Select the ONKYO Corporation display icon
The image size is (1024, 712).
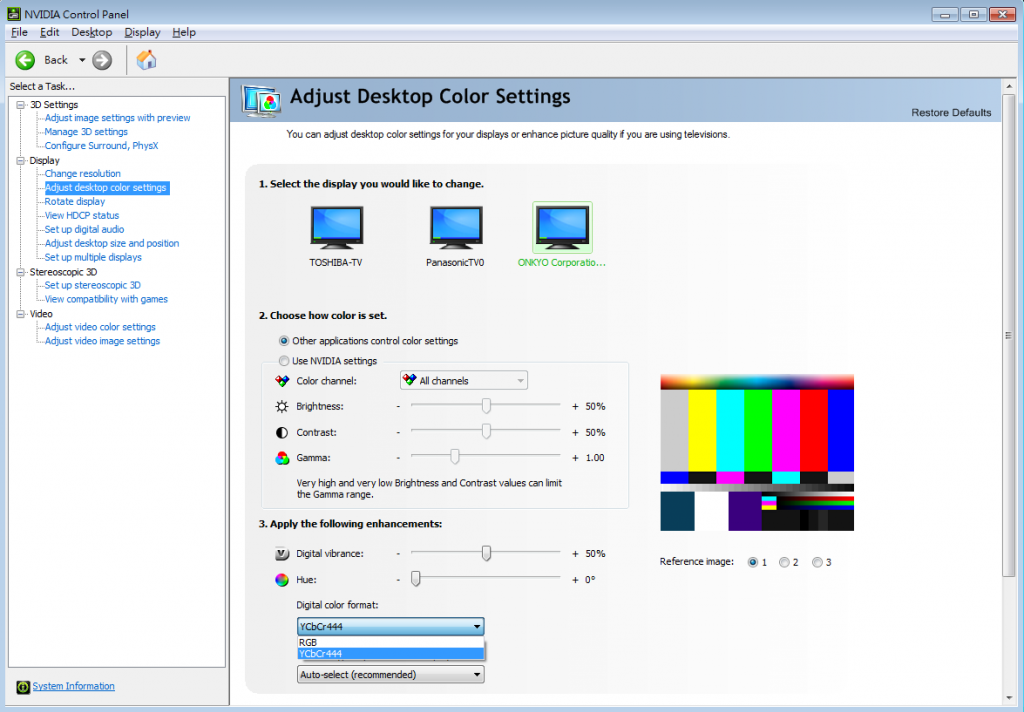(562, 227)
